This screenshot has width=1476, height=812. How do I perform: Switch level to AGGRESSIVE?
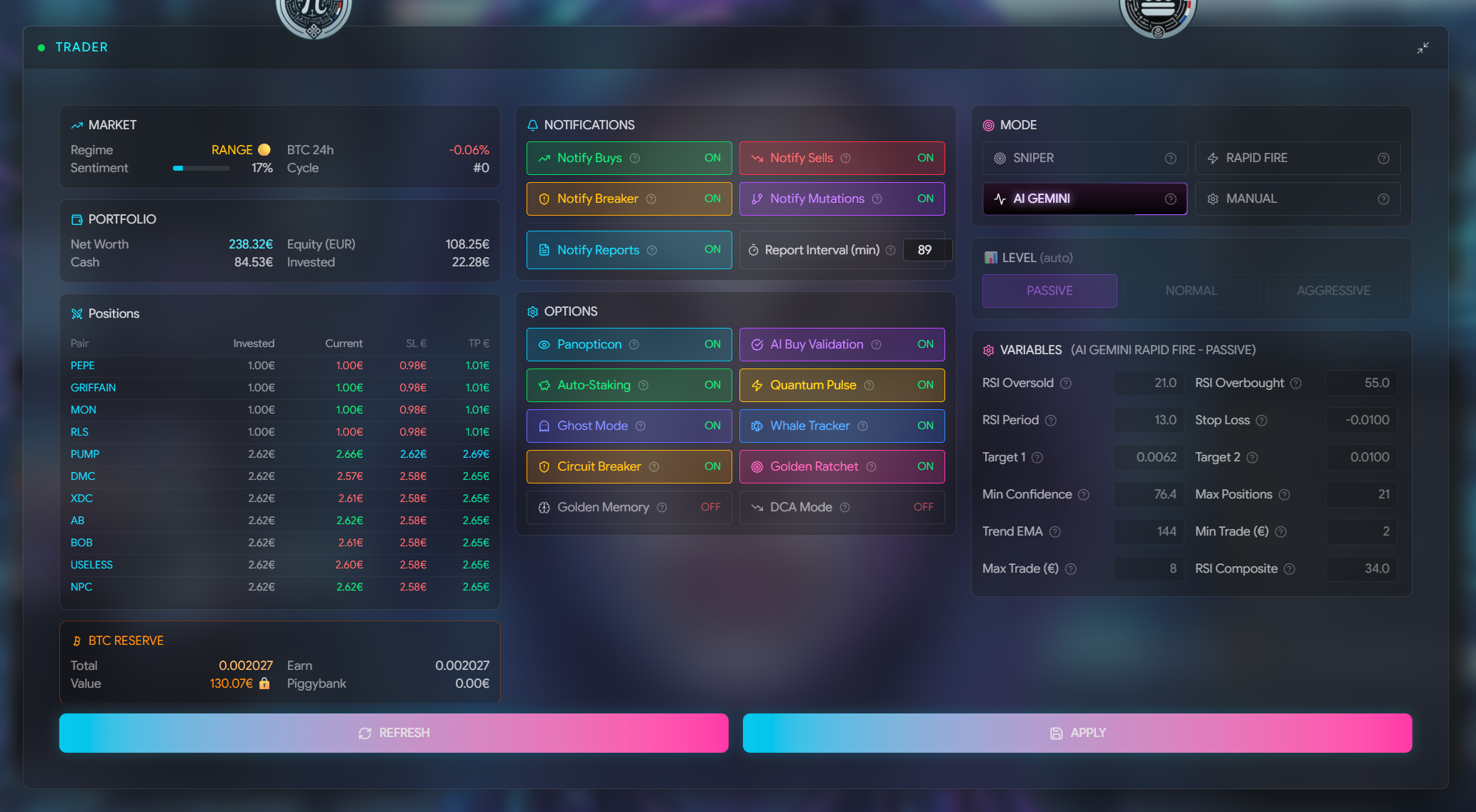coord(1332,291)
